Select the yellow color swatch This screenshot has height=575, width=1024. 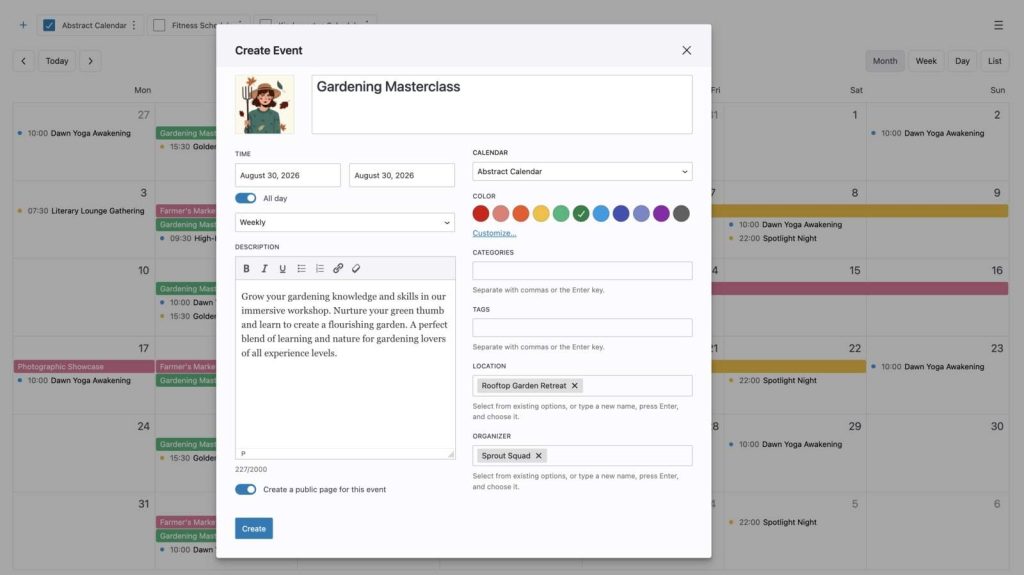point(541,213)
